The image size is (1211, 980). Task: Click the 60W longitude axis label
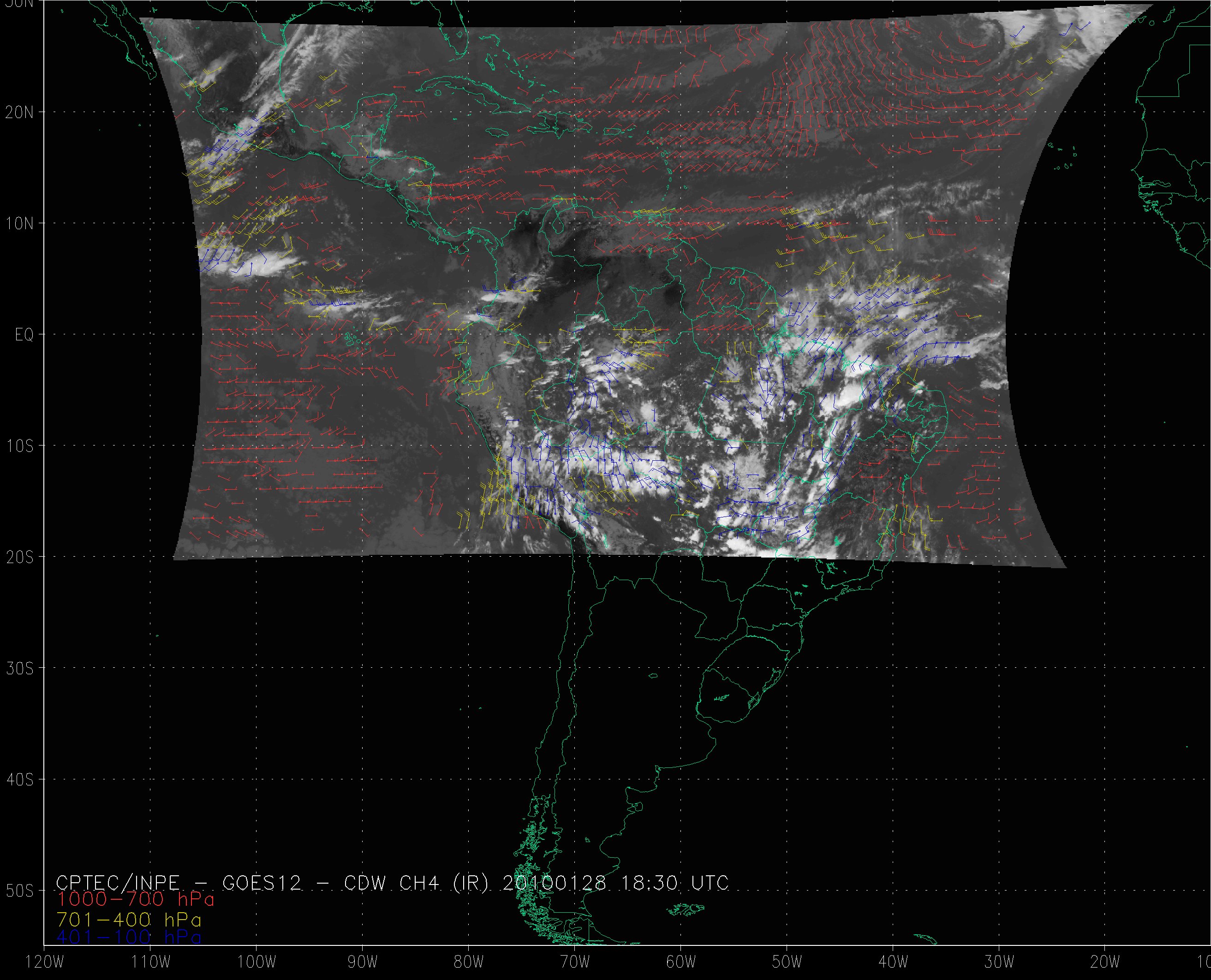681,962
